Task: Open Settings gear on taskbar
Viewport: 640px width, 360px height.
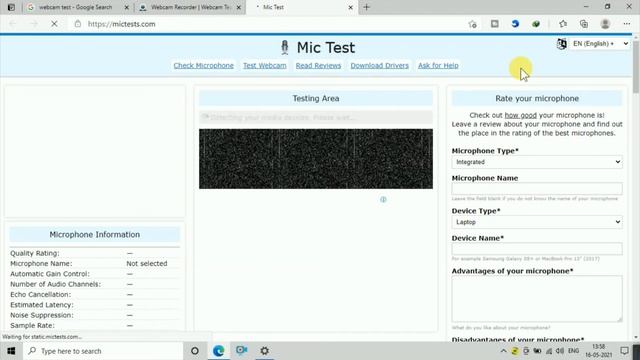Action: pyautogui.click(x=264, y=351)
